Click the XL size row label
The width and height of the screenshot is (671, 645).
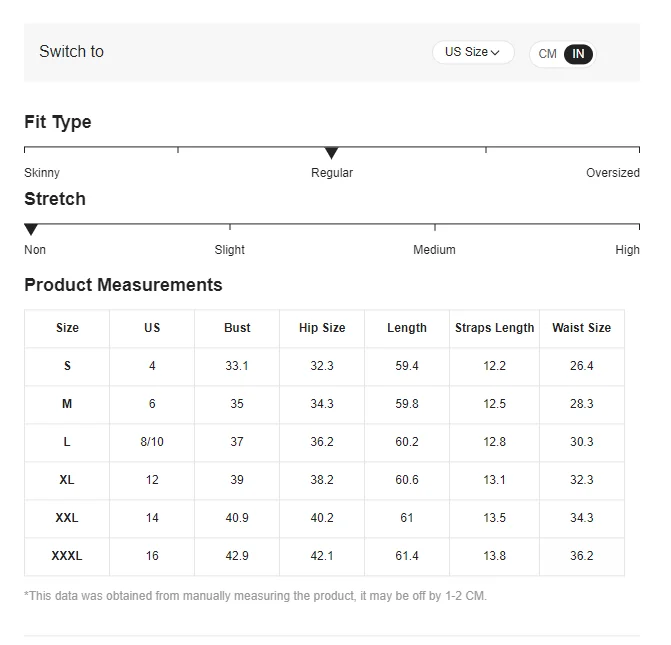[x=67, y=480]
